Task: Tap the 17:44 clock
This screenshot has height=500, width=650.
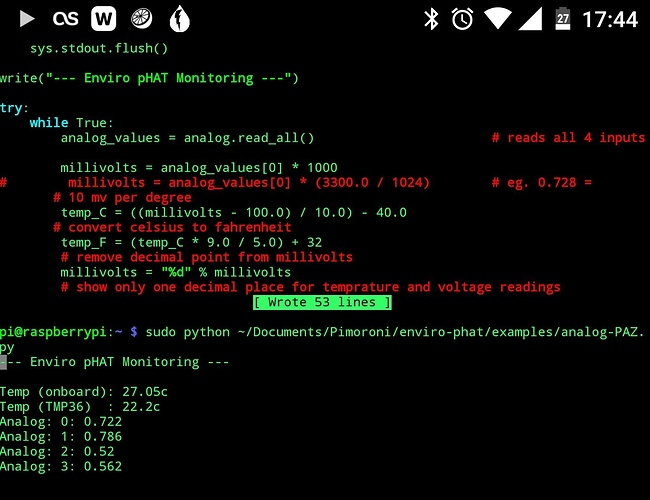Action: pos(610,19)
